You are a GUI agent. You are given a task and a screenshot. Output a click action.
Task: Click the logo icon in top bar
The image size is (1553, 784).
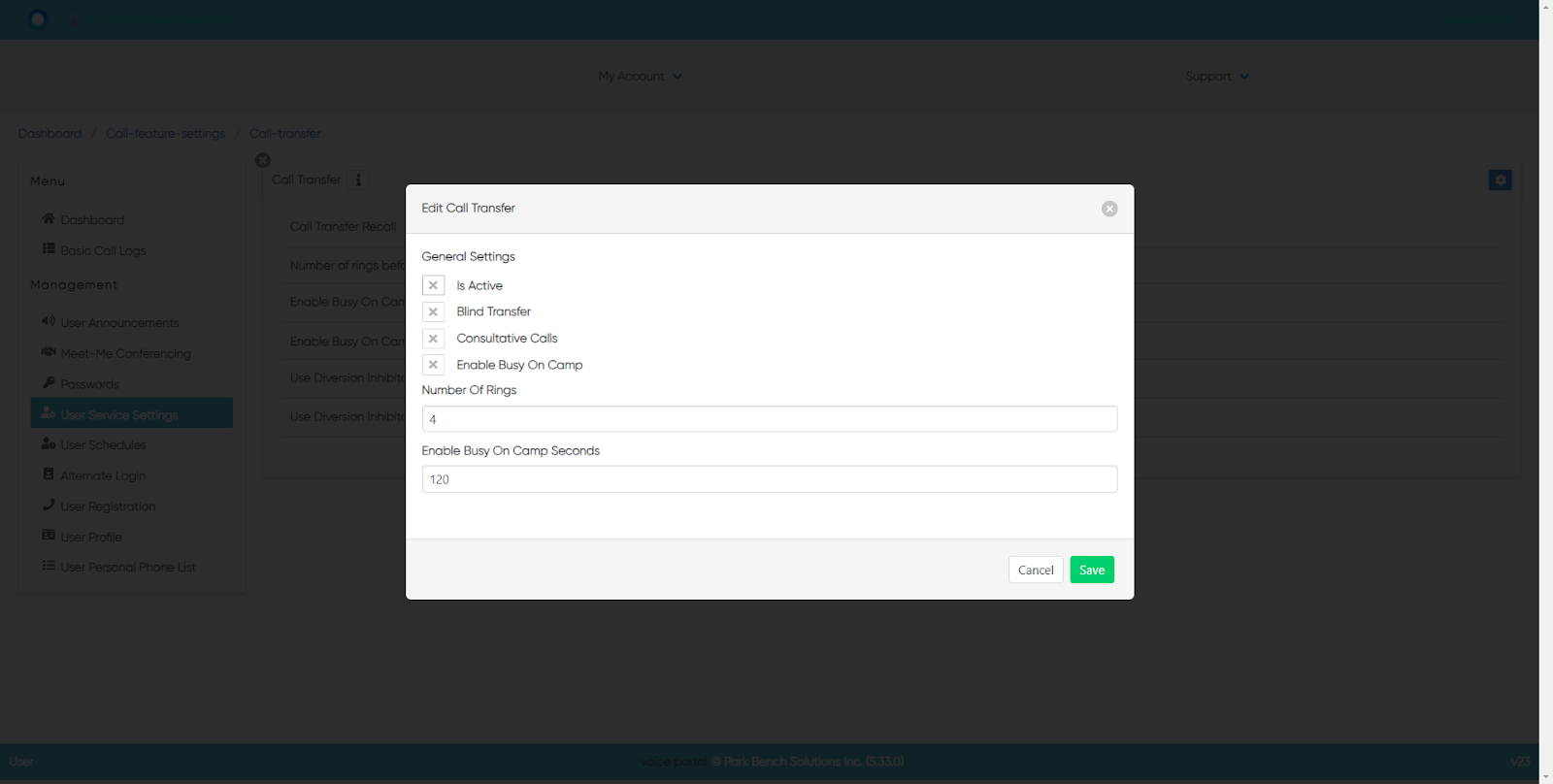(38, 18)
